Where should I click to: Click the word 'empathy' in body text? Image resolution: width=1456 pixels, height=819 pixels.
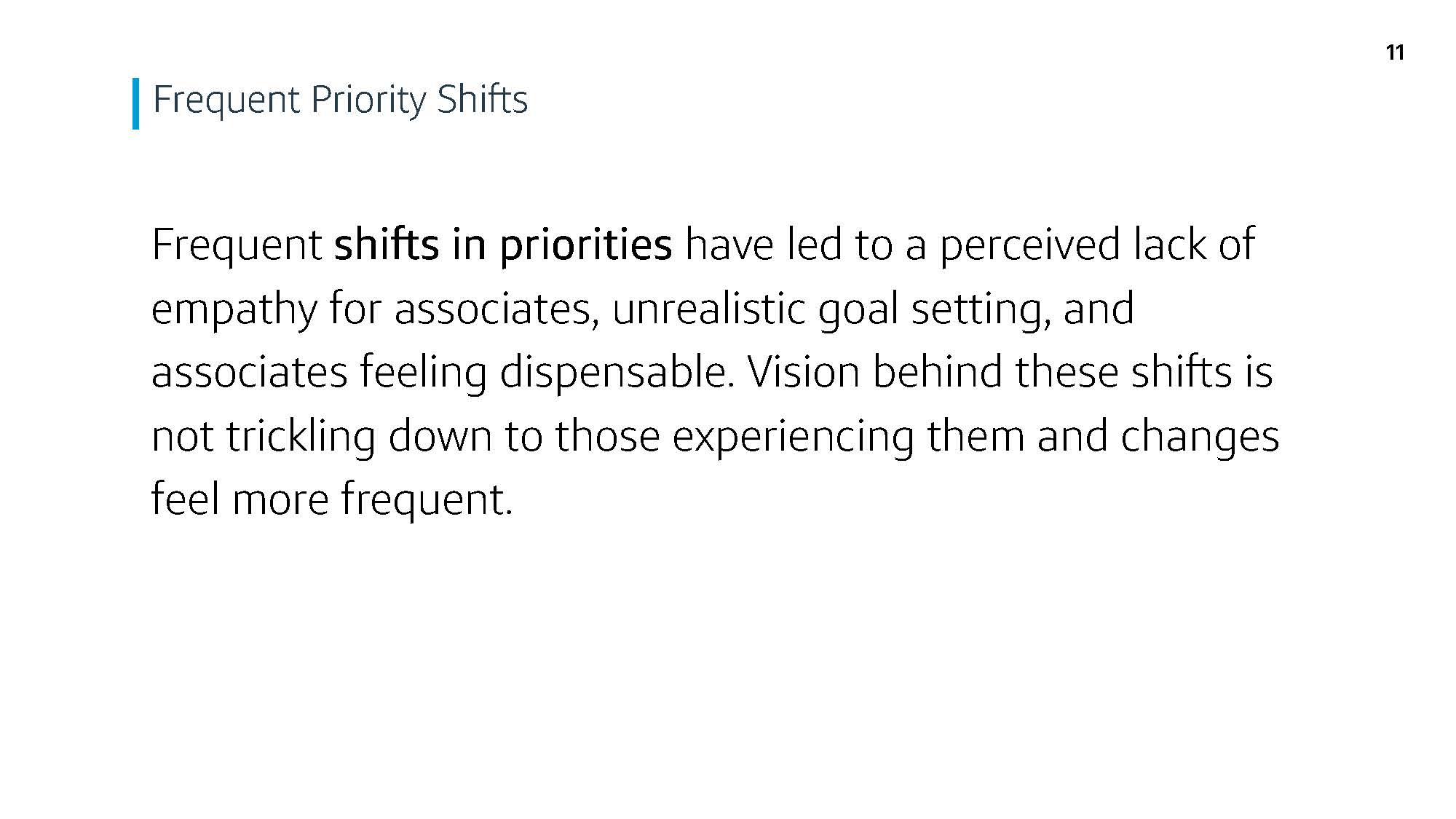pos(234,309)
